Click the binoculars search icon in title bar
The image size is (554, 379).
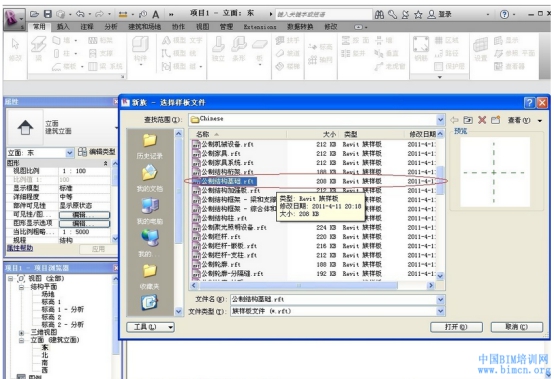(379, 14)
